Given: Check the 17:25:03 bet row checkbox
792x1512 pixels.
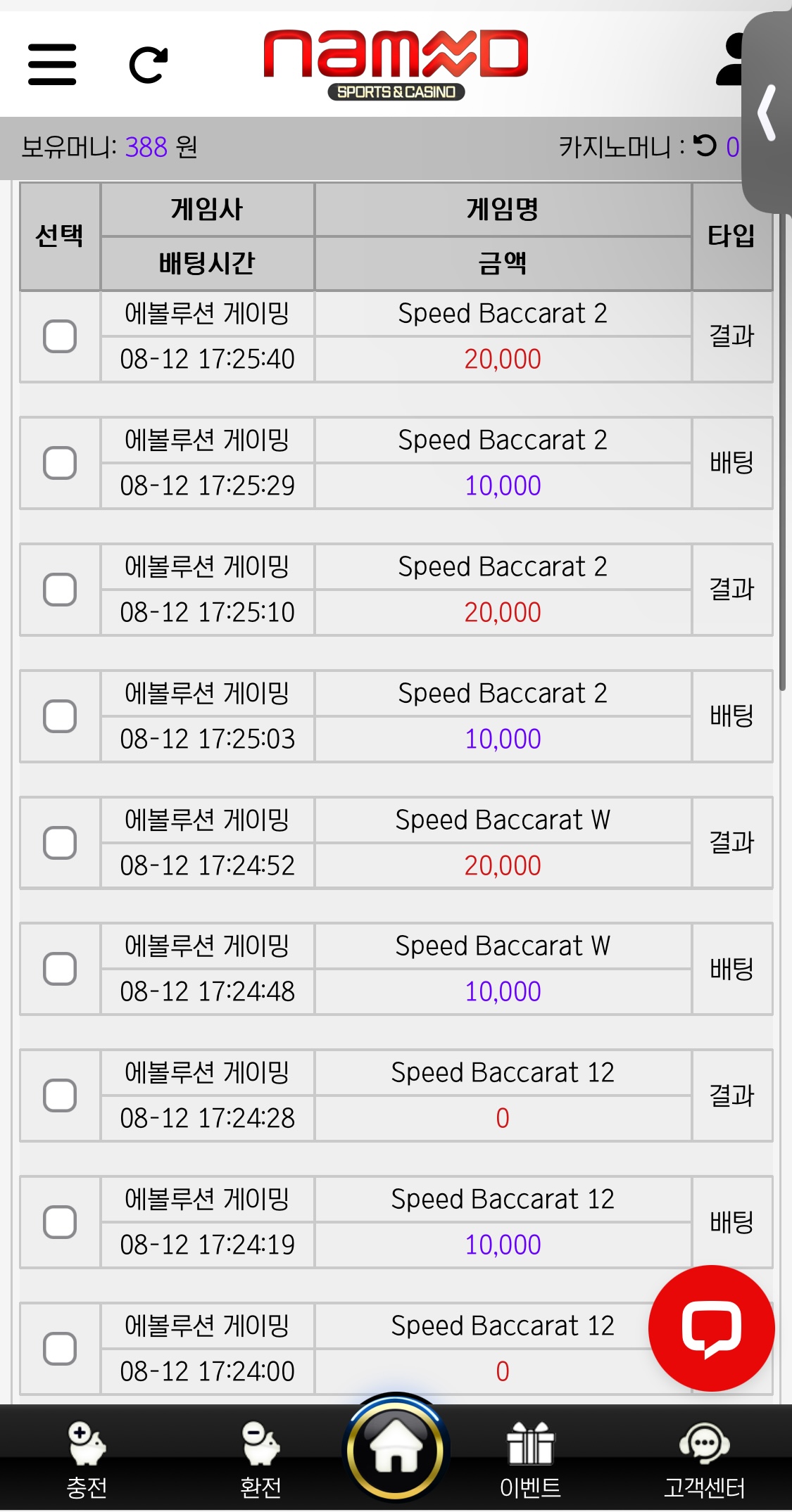Looking at the screenshot, I should 60,716.
